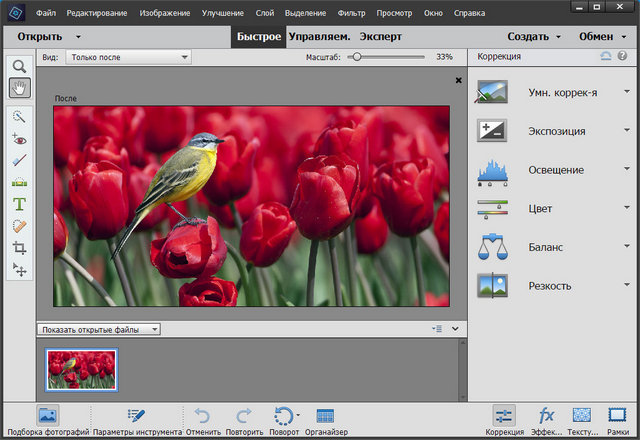Adjust the Масштаб zoom slider
Viewport: 640px width, 440px height.
[356, 57]
